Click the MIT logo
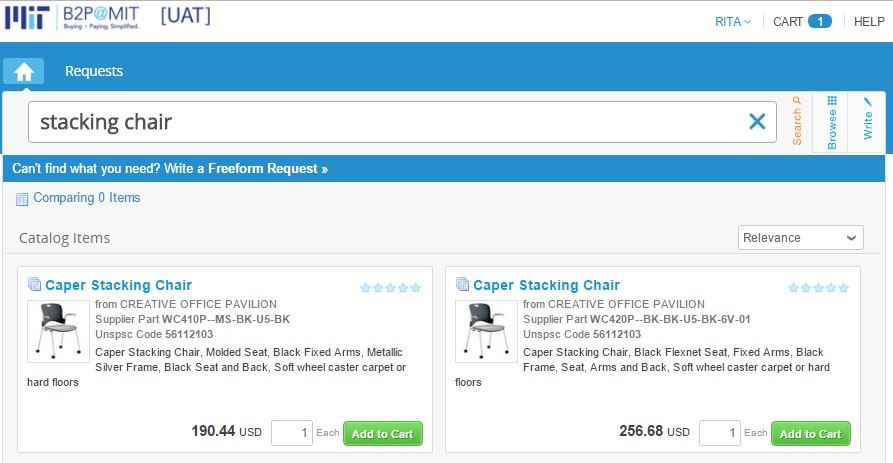893x463 pixels. (x=27, y=19)
